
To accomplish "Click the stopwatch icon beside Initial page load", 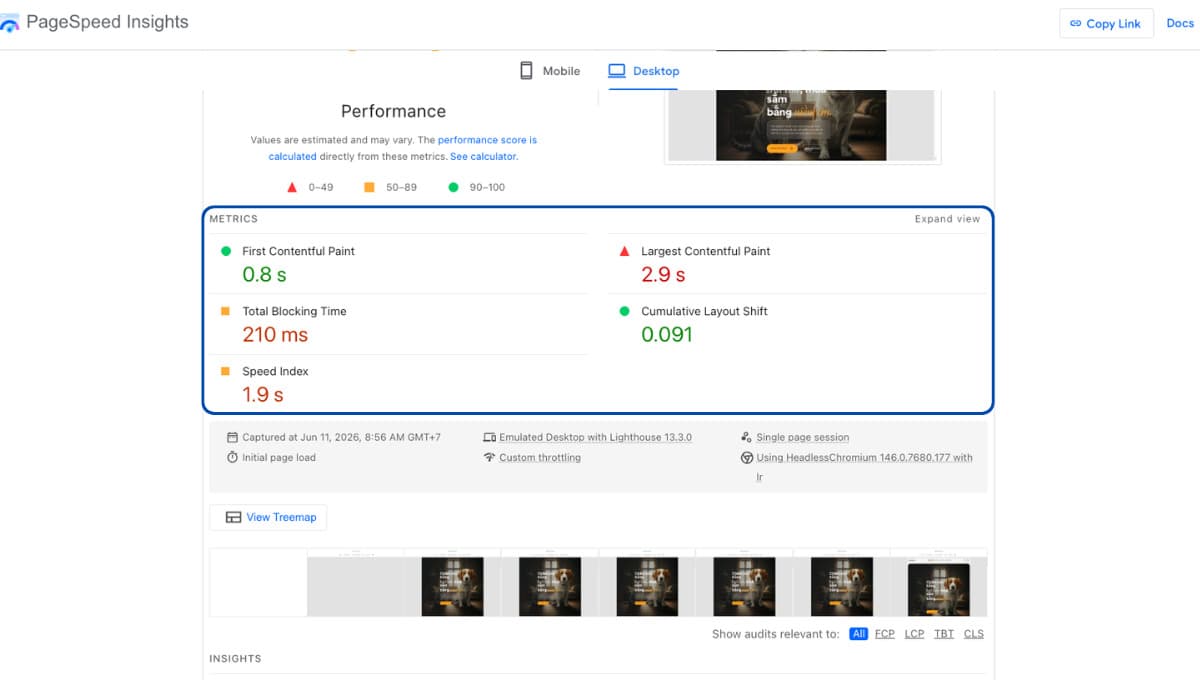I will tap(232, 457).
